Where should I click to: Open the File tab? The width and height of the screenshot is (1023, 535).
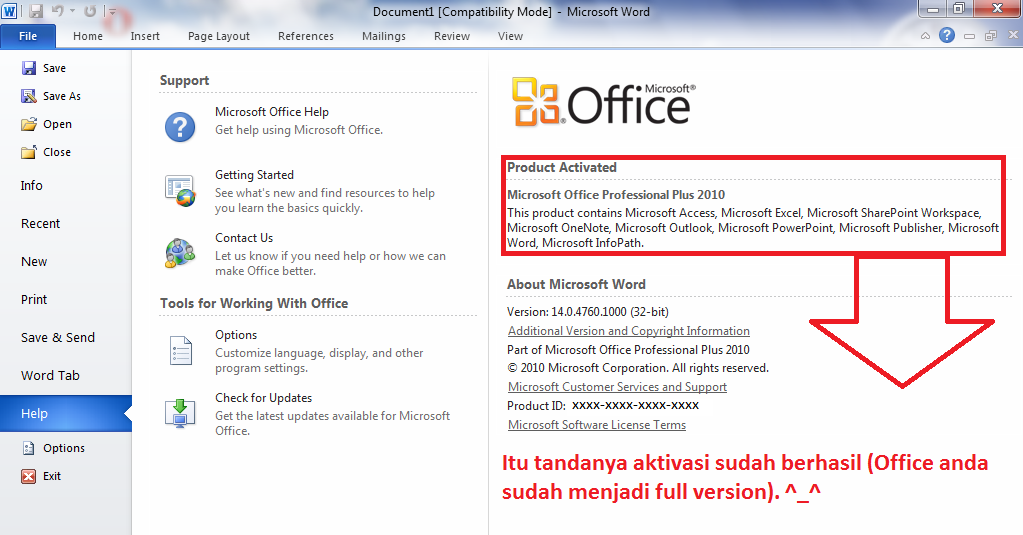[x=28, y=36]
